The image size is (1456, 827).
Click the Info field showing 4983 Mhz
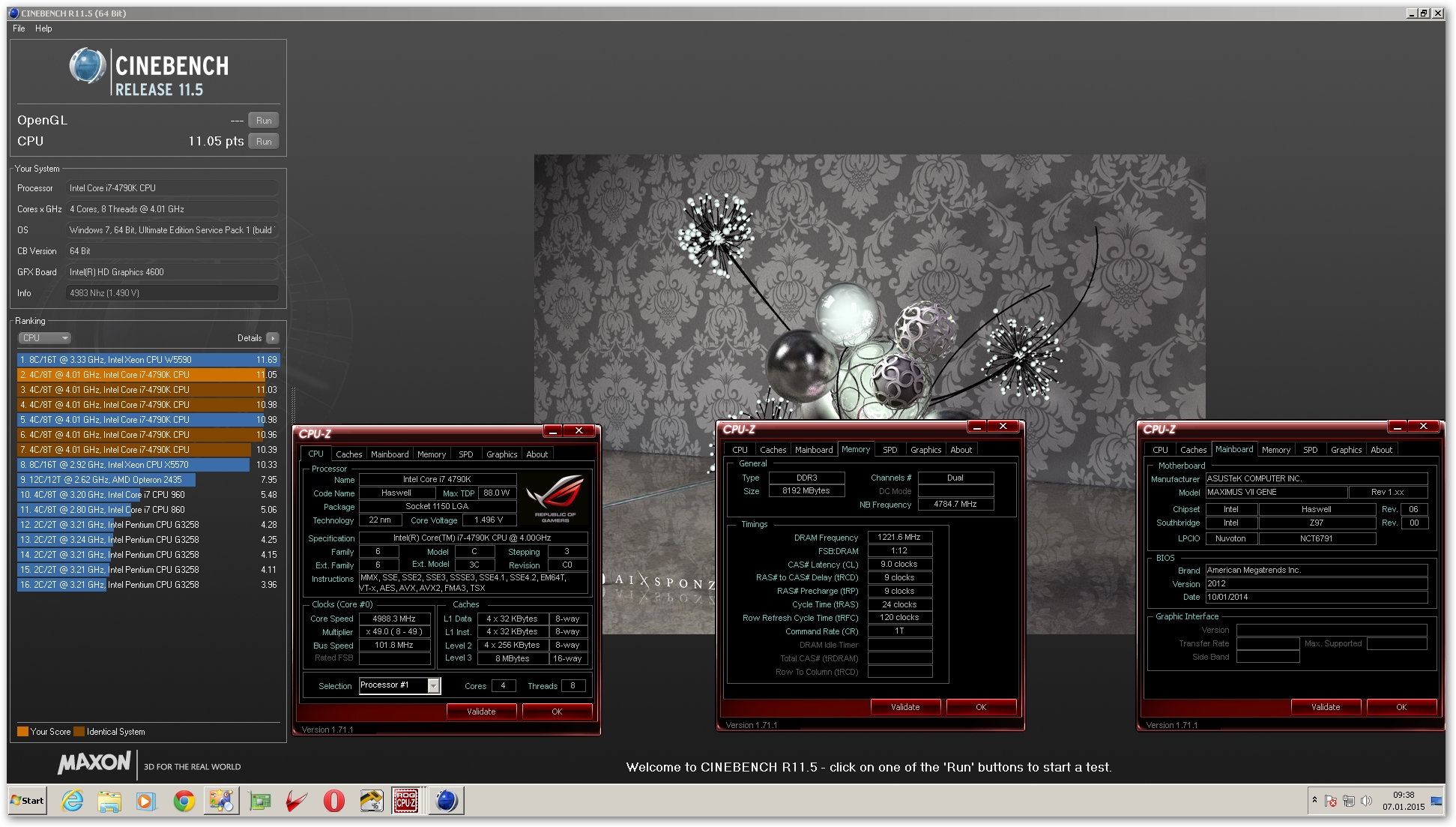click(x=172, y=293)
